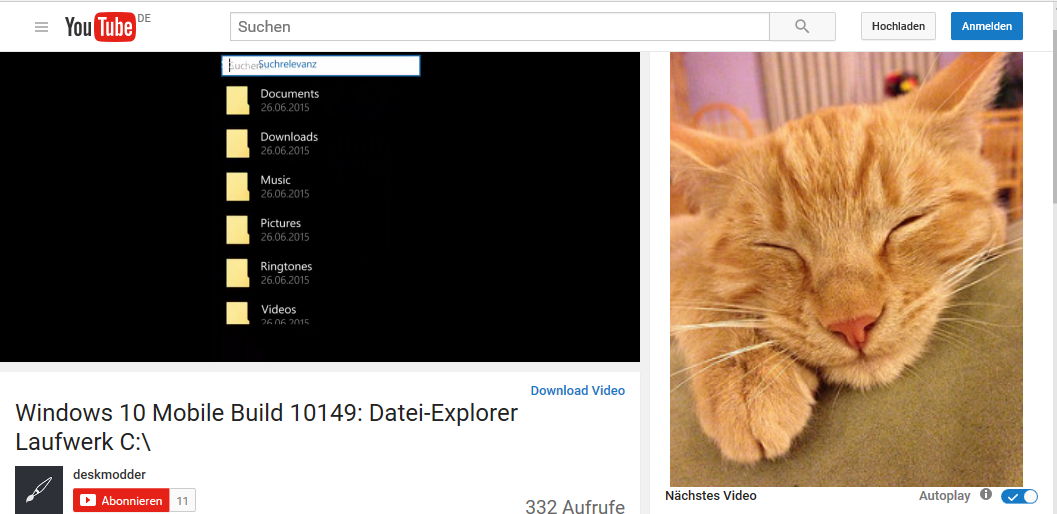Viewport: 1057px width, 514px height.
Task: Click the Autoplay info icon
Action: point(986,494)
